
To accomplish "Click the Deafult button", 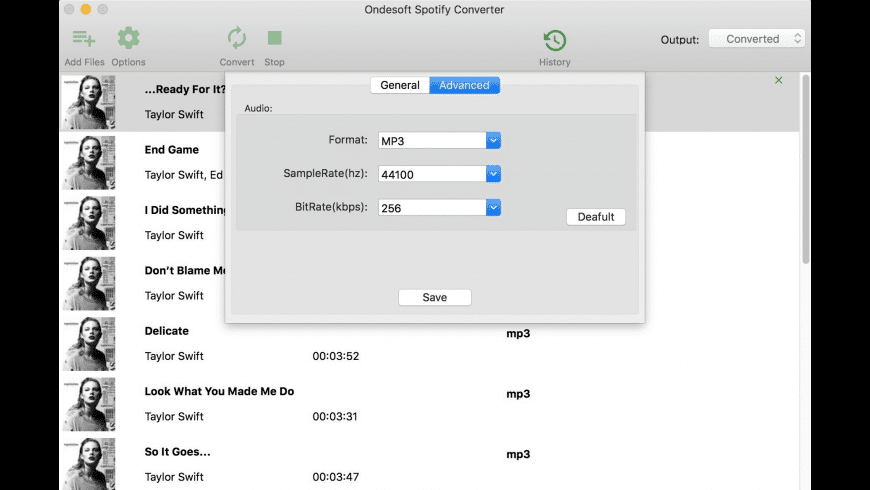I will [x=596, y=217].
